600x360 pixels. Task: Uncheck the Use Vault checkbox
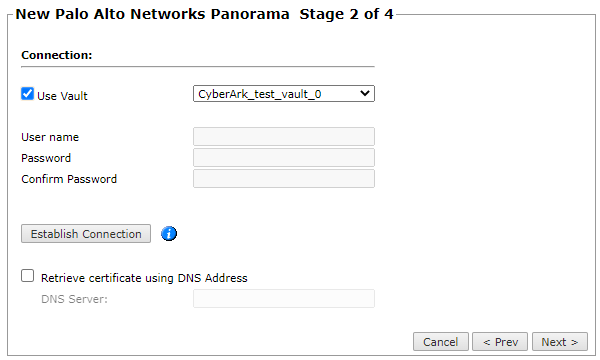pyautogui.click(x=28, y=93)
